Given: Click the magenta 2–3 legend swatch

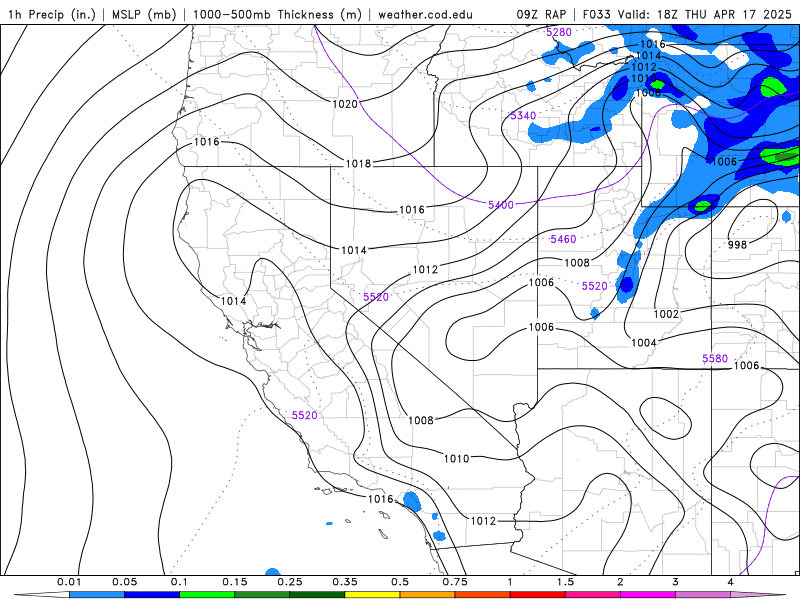Looking at the screenshot, I should [x=648, y=595].
